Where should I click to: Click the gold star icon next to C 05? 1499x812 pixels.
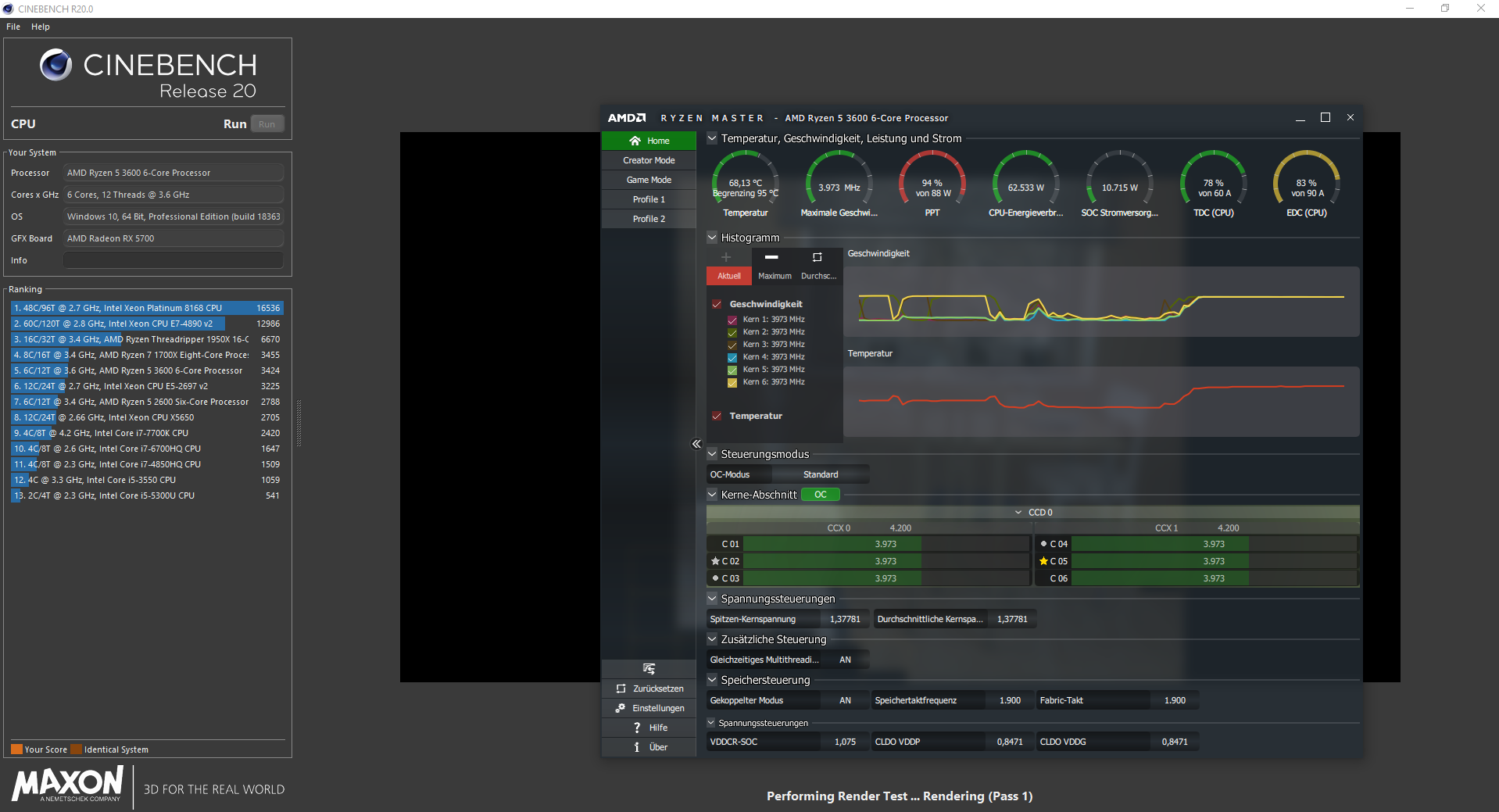point(1043,561)
